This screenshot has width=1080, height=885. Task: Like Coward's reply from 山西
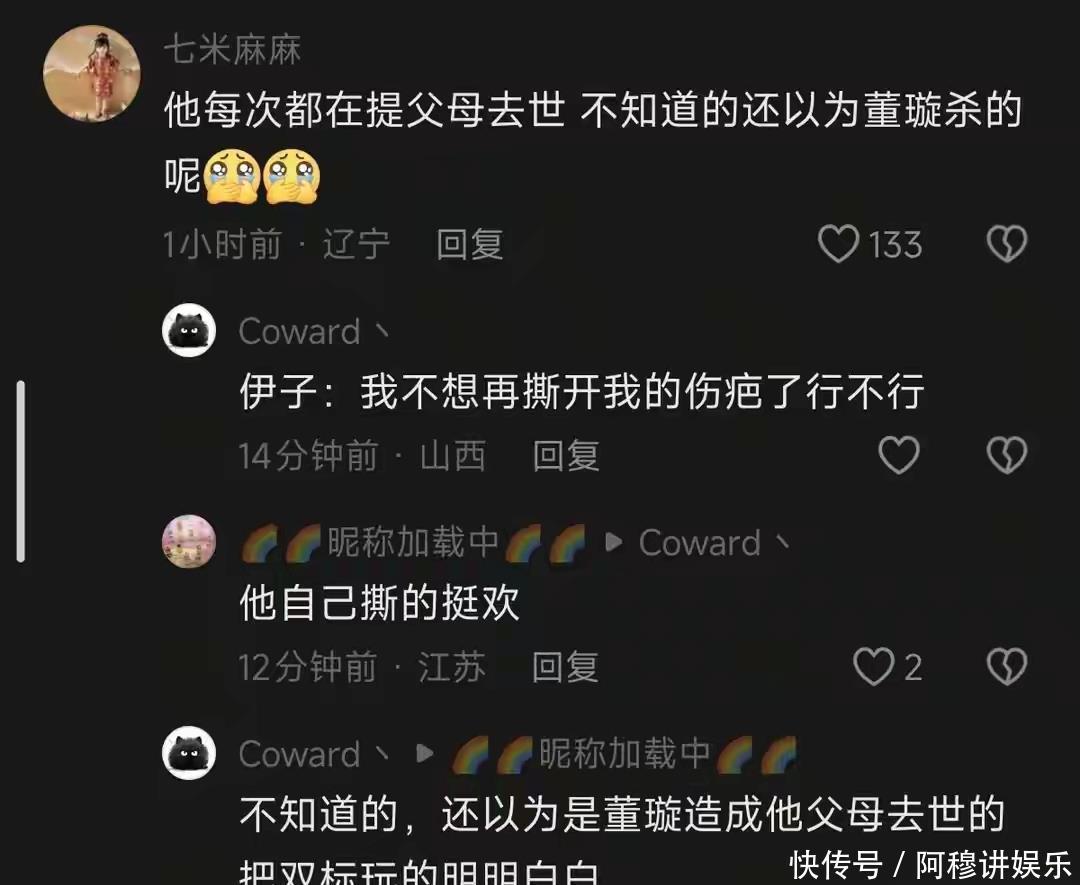[x=899, y=455]
